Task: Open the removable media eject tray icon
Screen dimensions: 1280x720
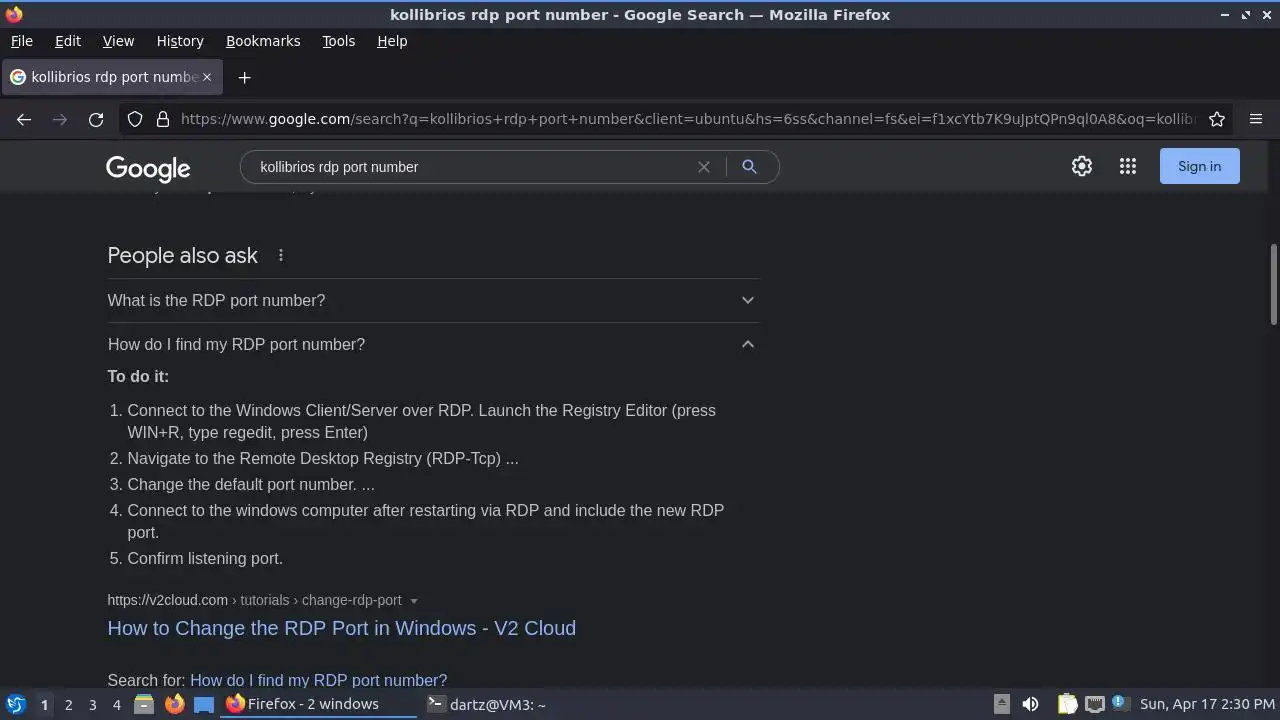Action: [1001, 704]
